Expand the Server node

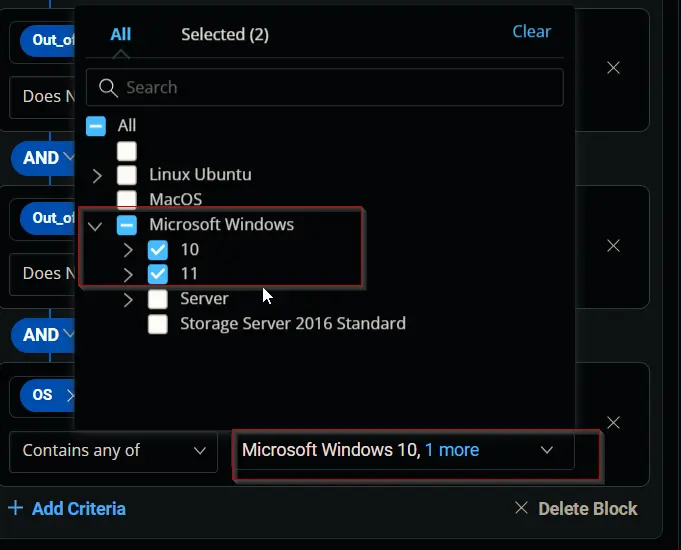tap(128, 300)
